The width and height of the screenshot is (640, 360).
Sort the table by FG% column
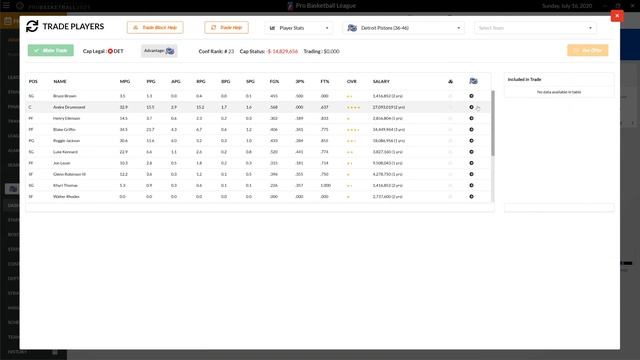tap(274, 82)
